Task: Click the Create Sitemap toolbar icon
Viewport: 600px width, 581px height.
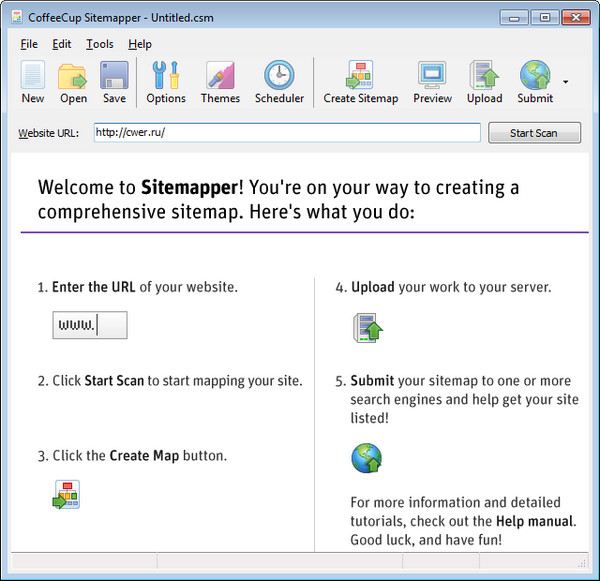Action: coord(361,82)
